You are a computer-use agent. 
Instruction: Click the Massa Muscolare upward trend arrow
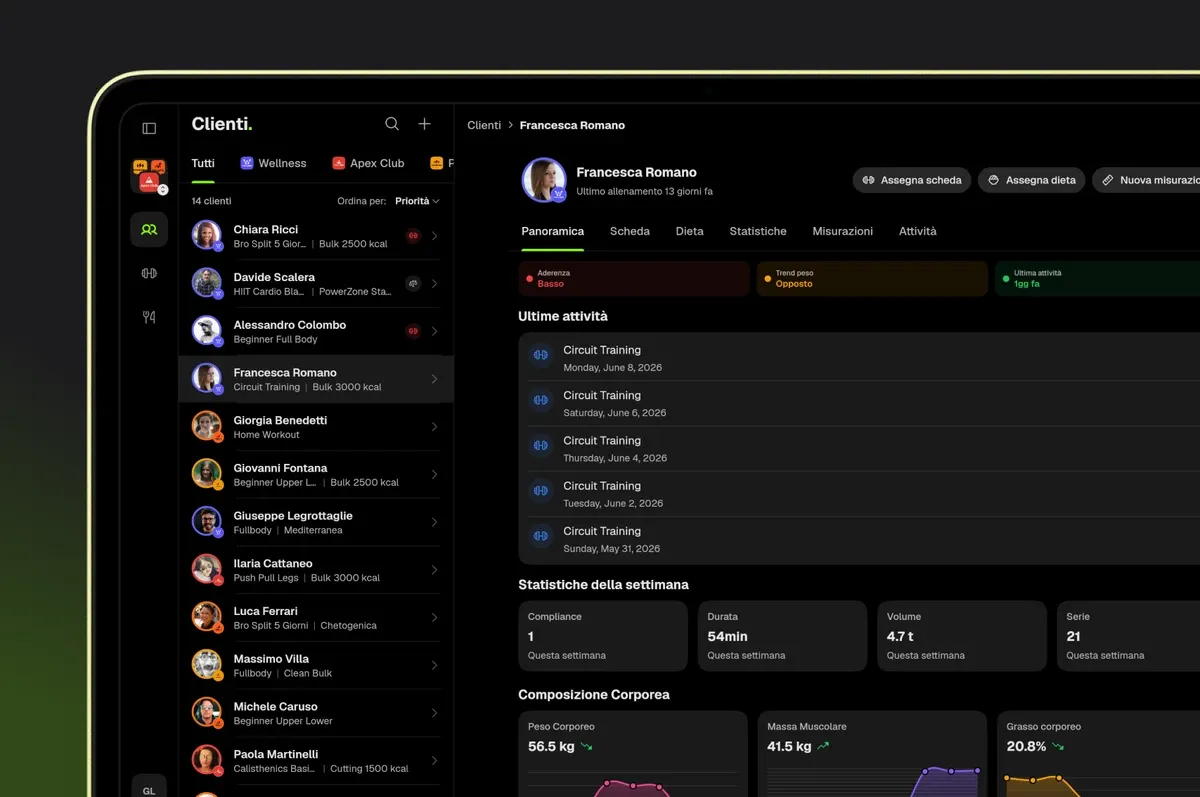point(823,747)
